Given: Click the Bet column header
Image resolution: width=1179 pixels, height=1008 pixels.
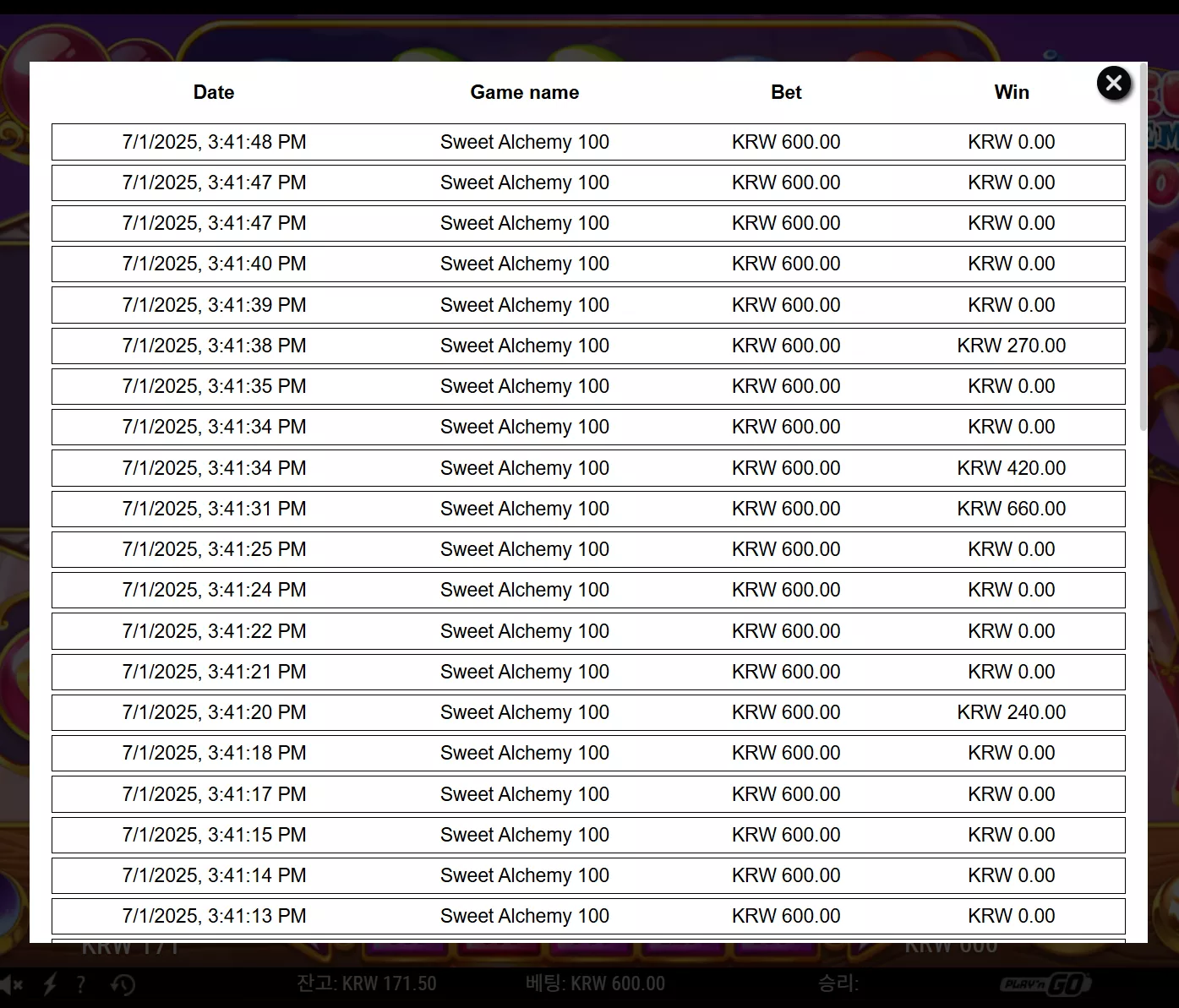Looking at the screenshot, I should 786,92.
